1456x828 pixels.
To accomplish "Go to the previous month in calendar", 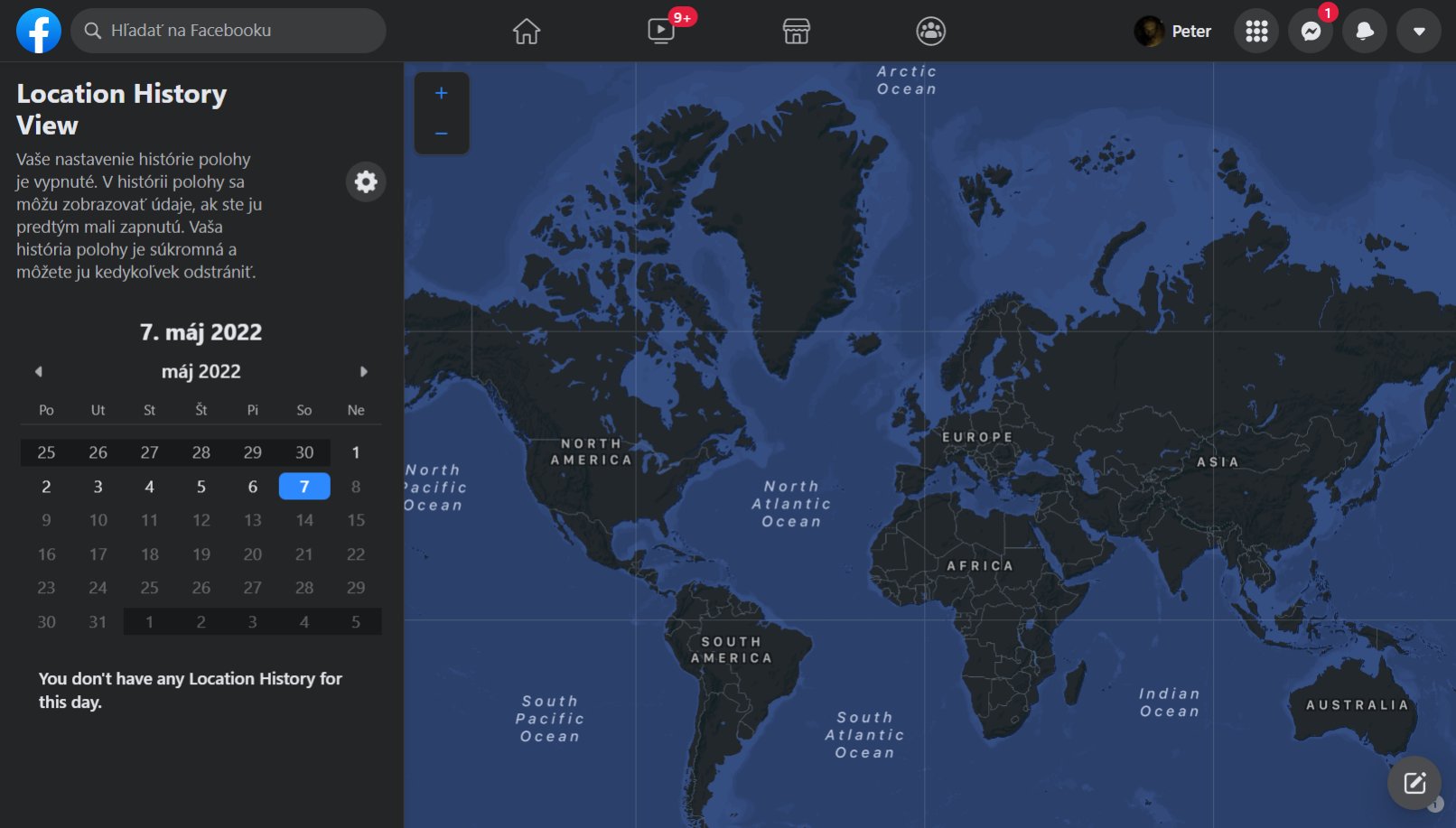I will point(38,371).
